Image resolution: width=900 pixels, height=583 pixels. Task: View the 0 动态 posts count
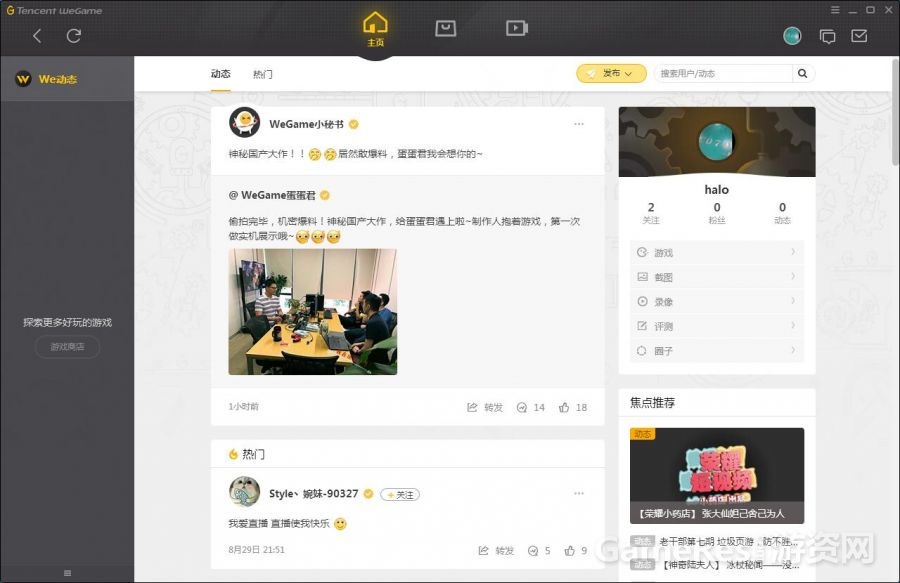click(782, 213)
